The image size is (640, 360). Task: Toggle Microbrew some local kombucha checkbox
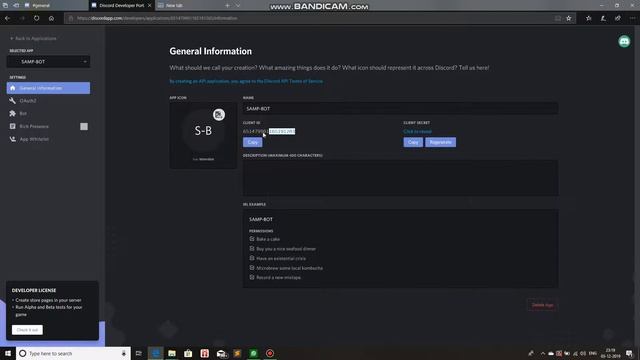pos(252,268)
